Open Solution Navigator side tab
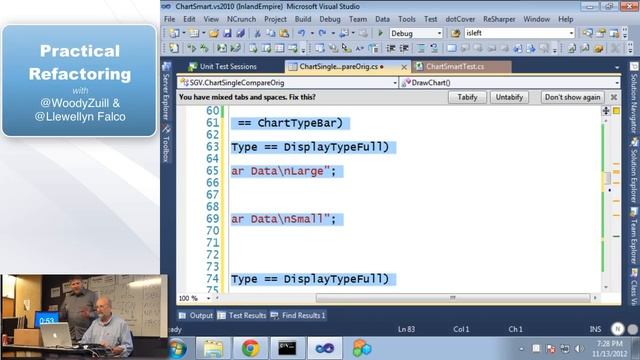640x360 pixels. (x=634, y=98)
